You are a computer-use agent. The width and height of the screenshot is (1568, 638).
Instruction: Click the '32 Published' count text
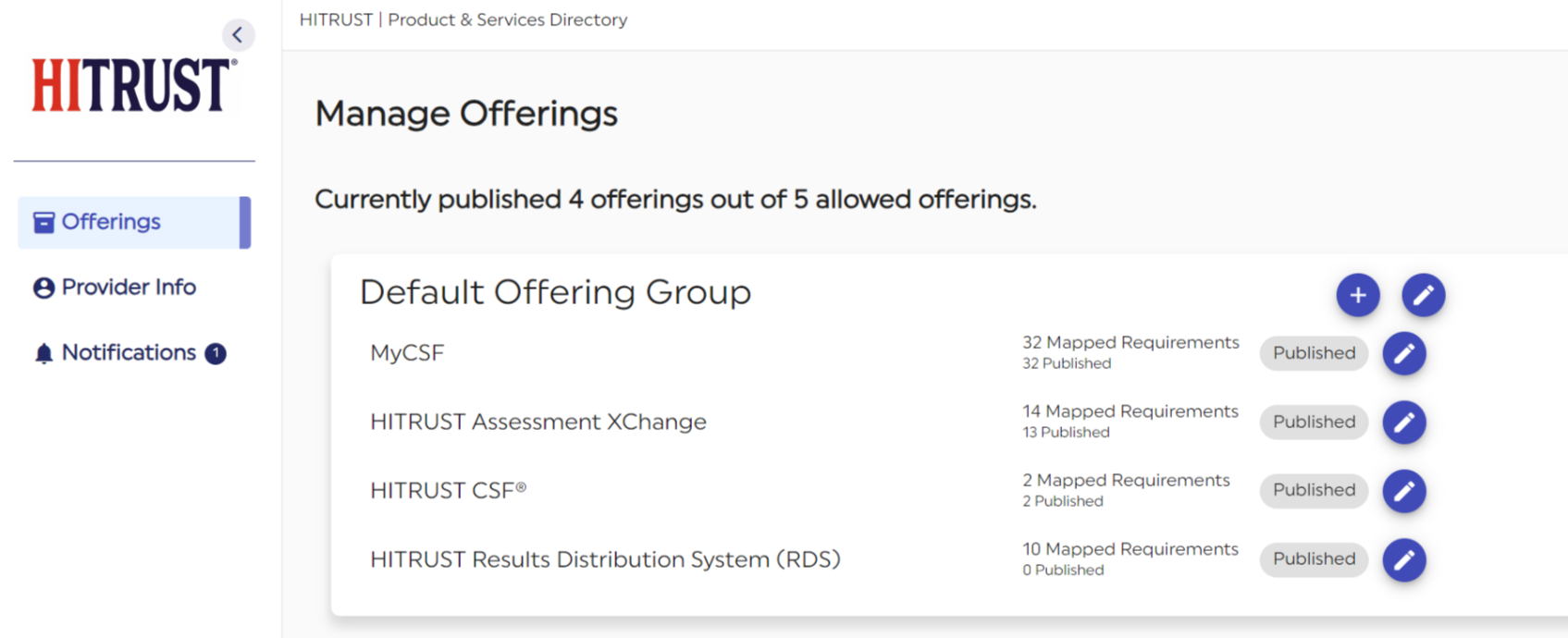(1067, 363)
